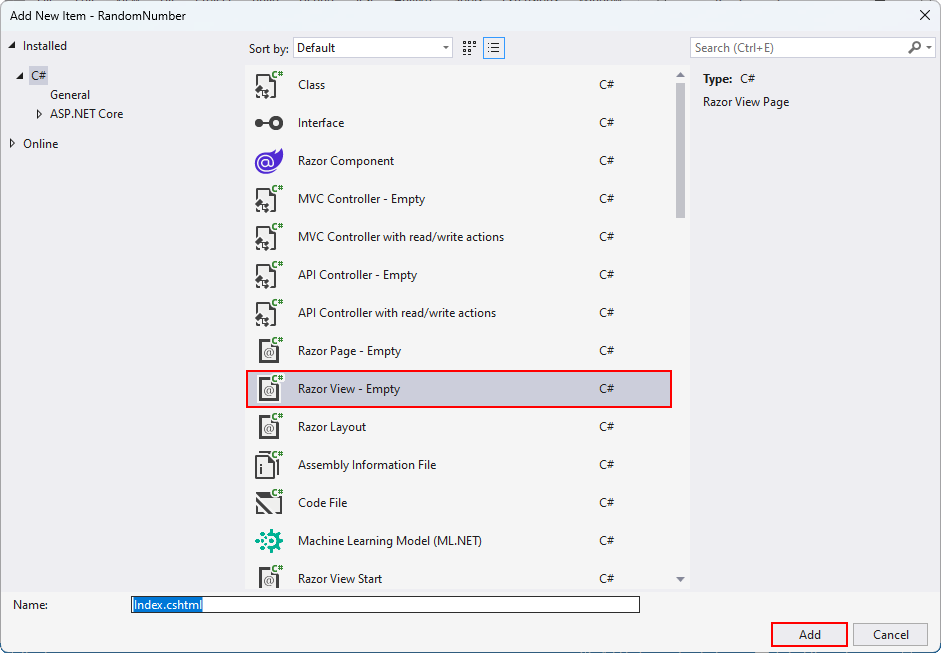Select the Razor Component template icon
941x653 pixels.
[268, 160]
